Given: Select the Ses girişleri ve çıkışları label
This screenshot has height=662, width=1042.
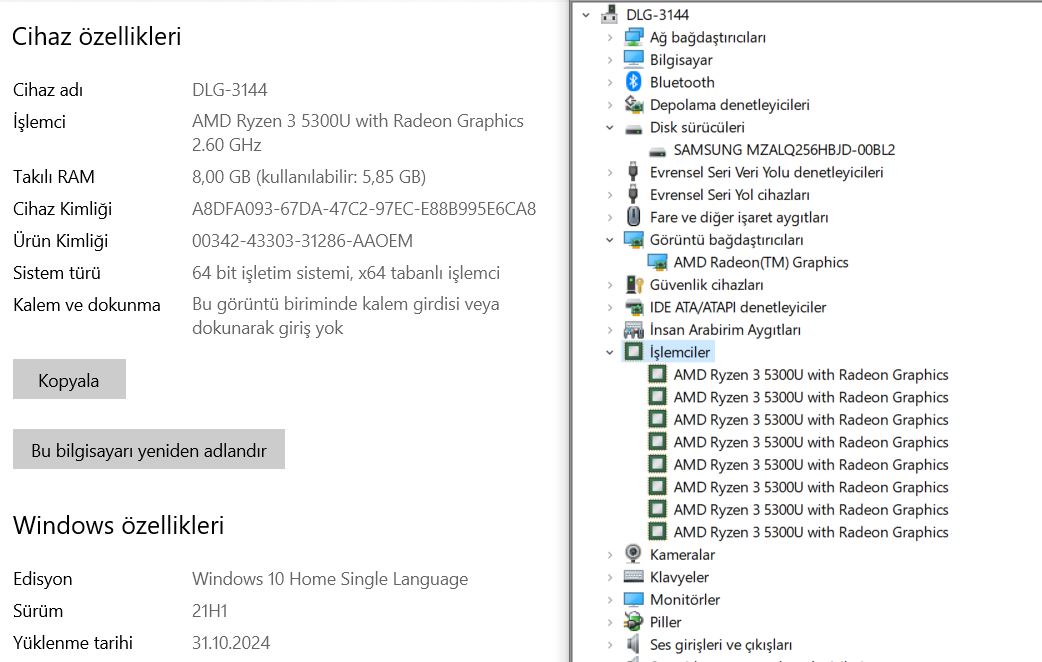Looking at the screenshot, I should pos(721,644).
